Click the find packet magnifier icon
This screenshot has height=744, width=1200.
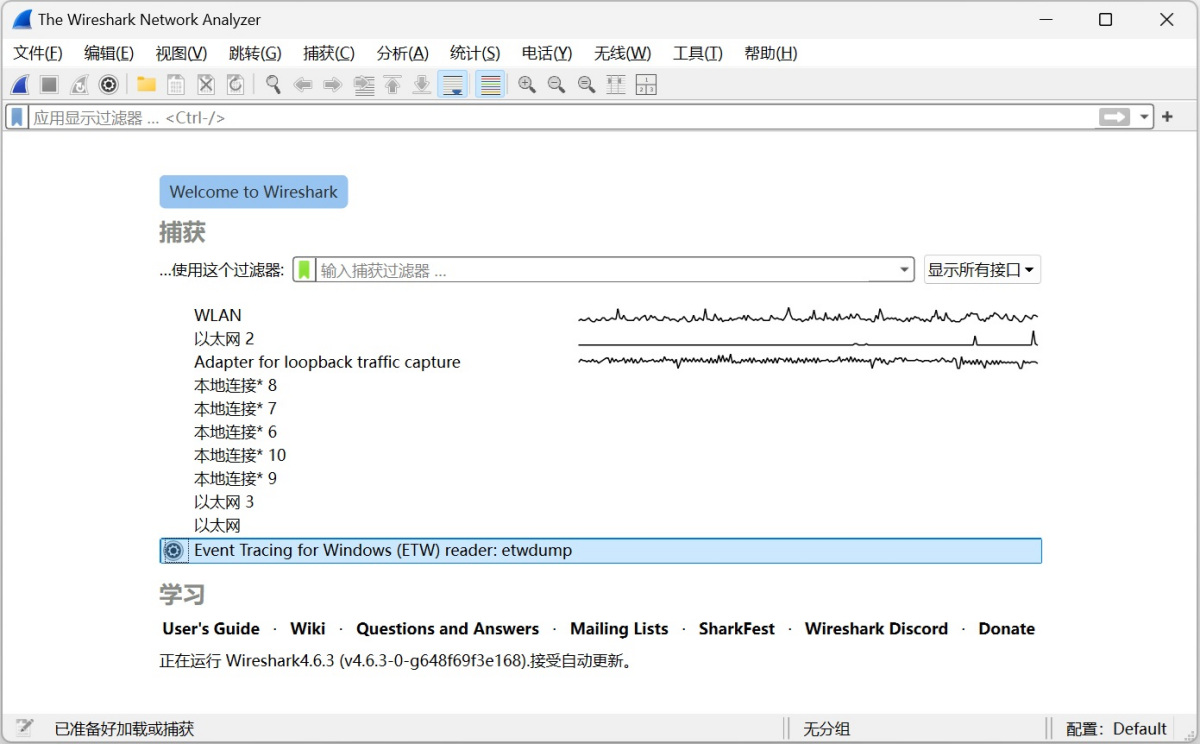pyautogui.click(x=272, y=85)
